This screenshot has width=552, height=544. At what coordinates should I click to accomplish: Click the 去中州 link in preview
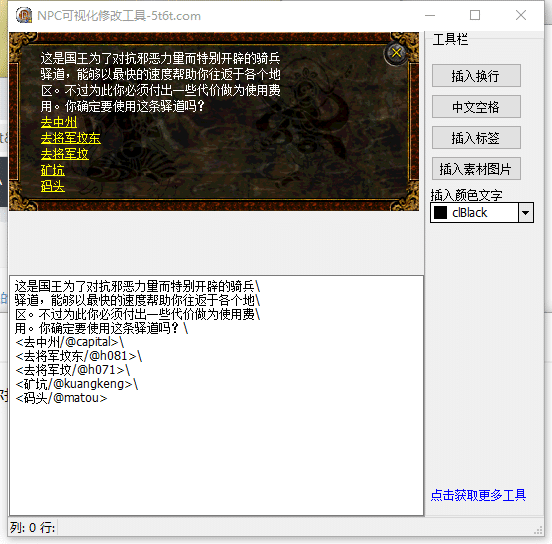pos(58,122)
